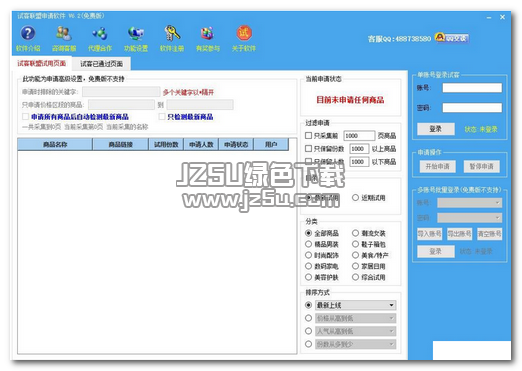Select the 潮流女装 category radio
The width and height of the screenshot is (522, 371).
click(x=355, y=233)
